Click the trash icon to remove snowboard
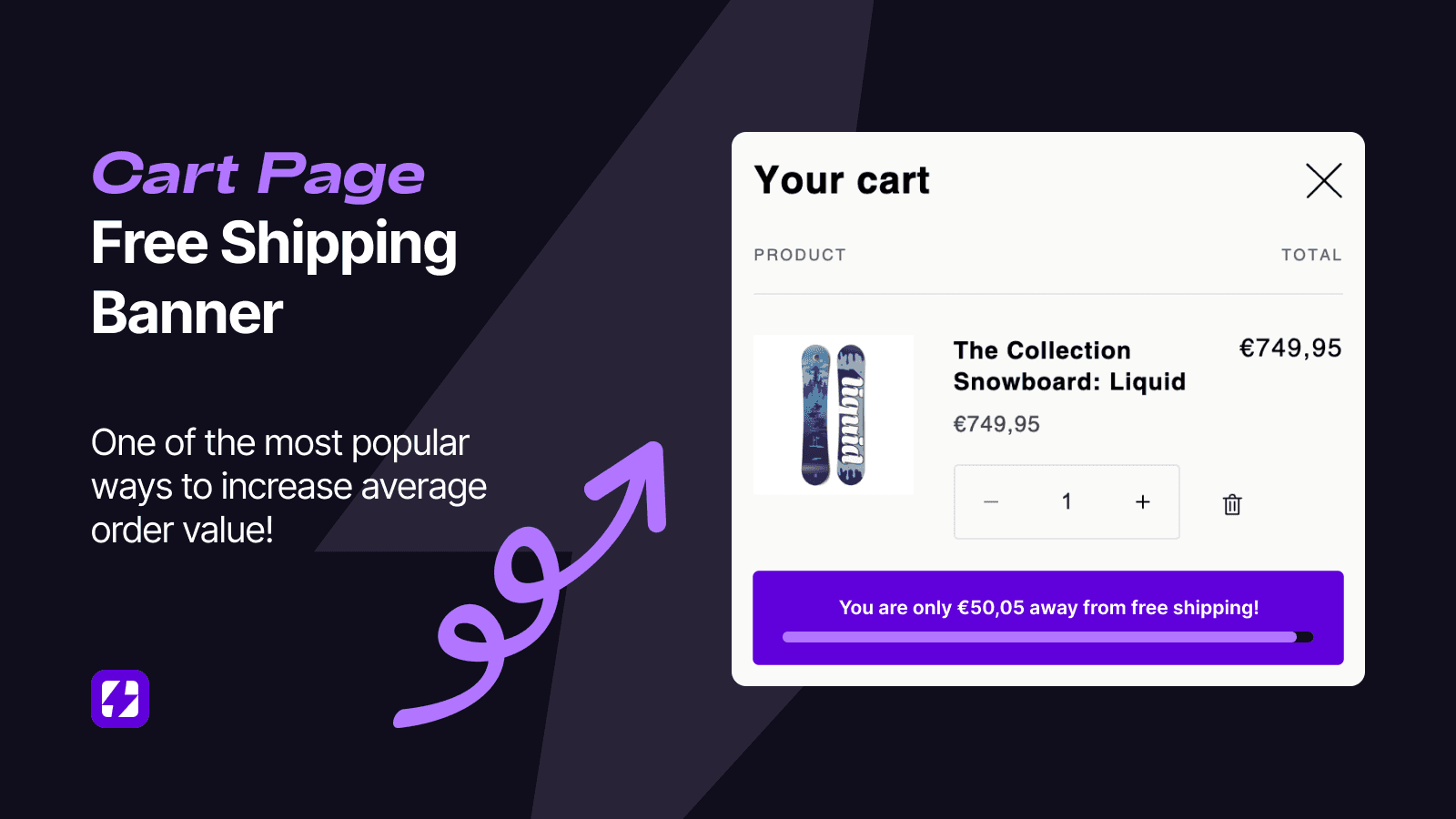 (x=1231, y=503)
